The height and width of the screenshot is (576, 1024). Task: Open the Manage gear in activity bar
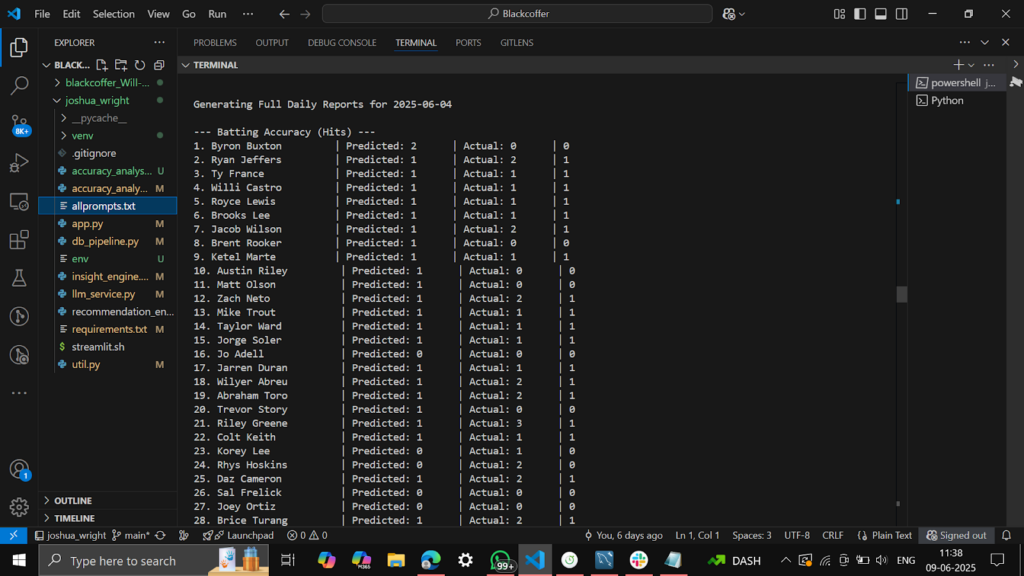coord(19,507)
